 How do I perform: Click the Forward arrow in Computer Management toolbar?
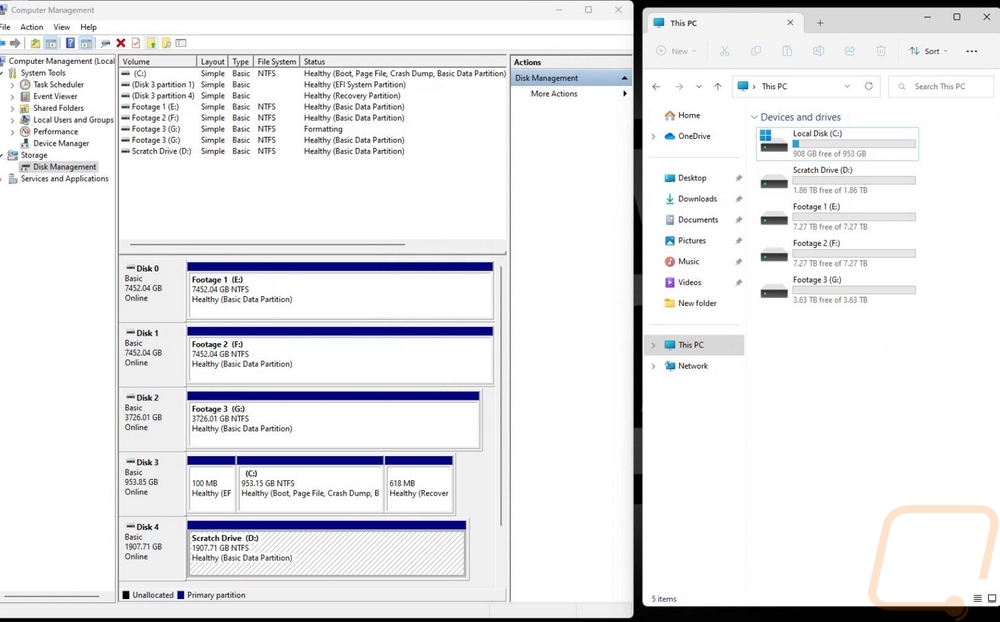[15, 43]
